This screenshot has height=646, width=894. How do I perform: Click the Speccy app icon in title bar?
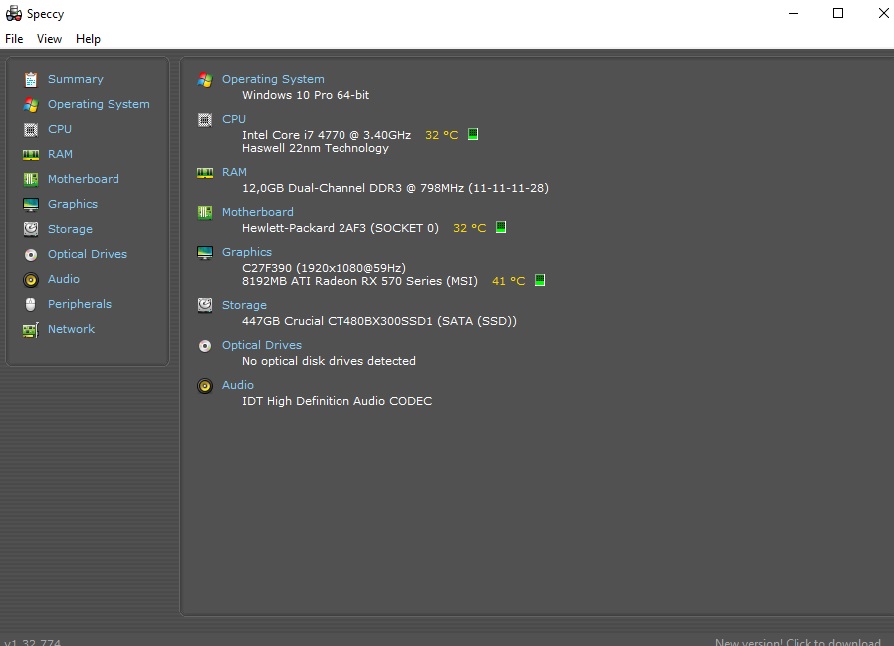(x=14, y=13)
